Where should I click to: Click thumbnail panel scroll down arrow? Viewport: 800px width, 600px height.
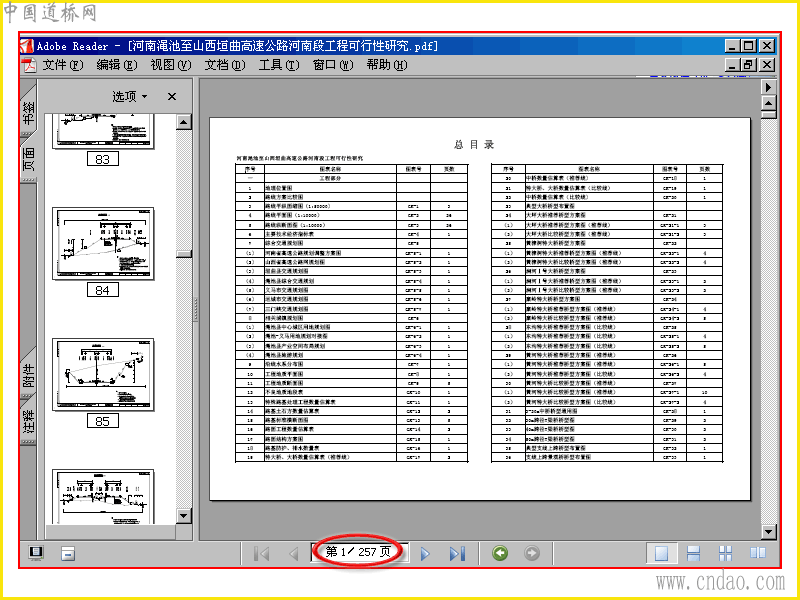point(184,516)
